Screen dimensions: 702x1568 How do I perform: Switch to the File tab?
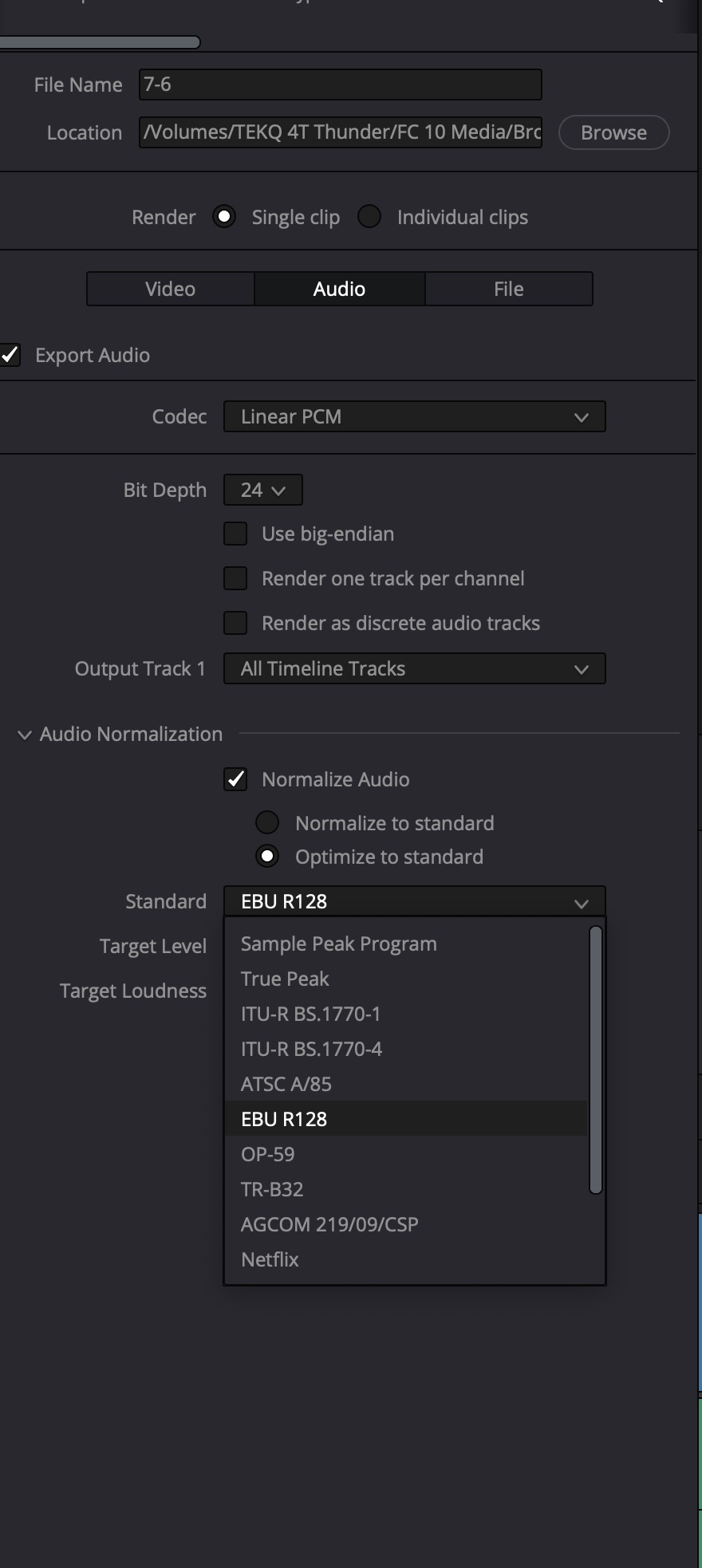coord(509,289)
